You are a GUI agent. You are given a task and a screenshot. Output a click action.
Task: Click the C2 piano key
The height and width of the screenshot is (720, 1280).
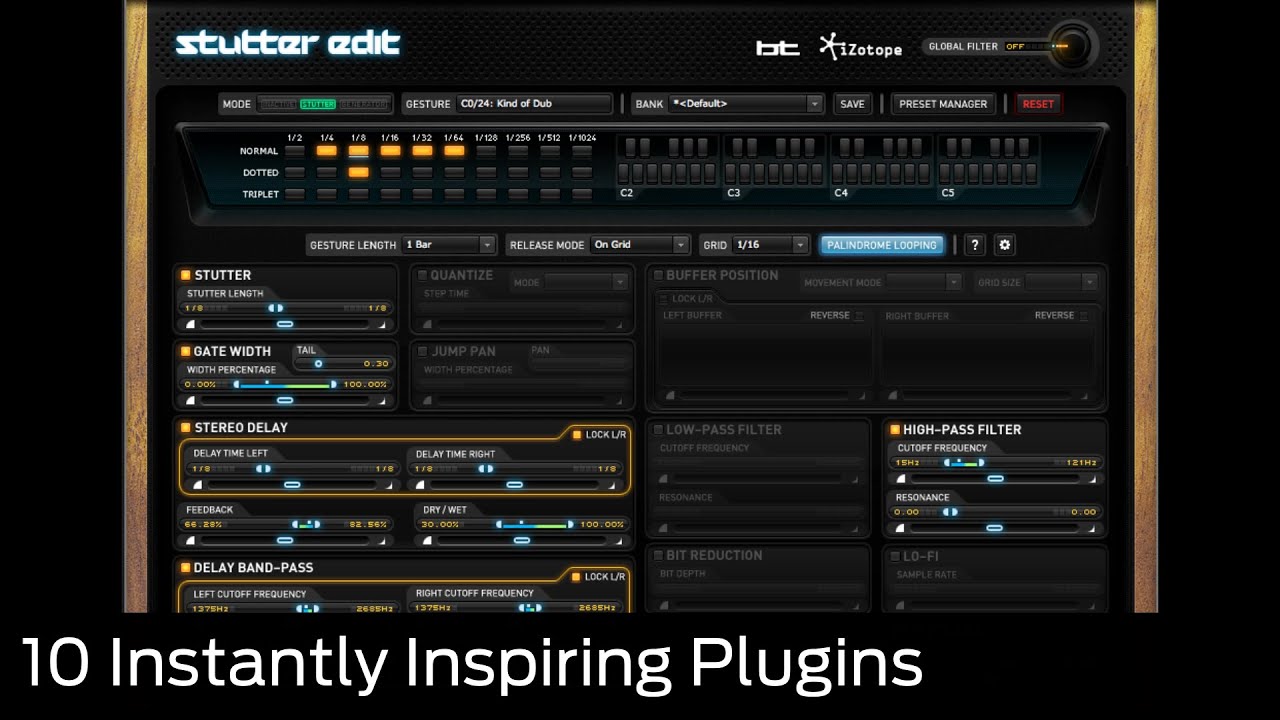pos(624,174)
